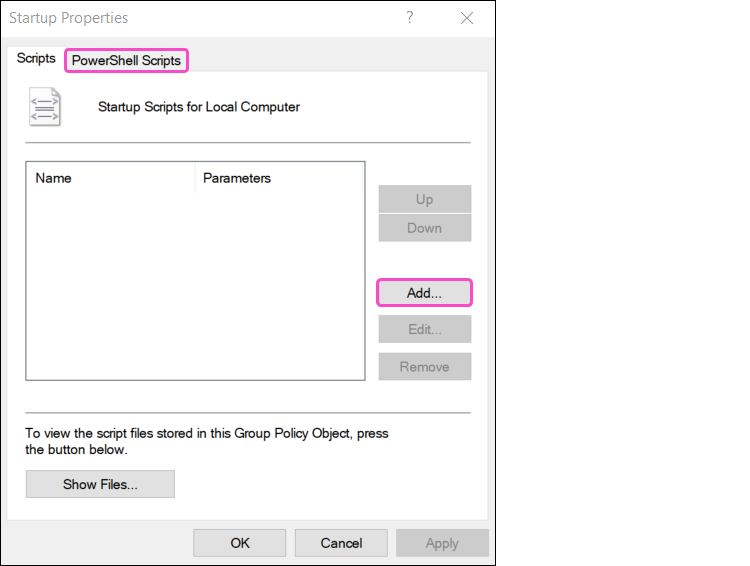
Task: Click the startup scripts document icon
Action: (x=45, y=107)
